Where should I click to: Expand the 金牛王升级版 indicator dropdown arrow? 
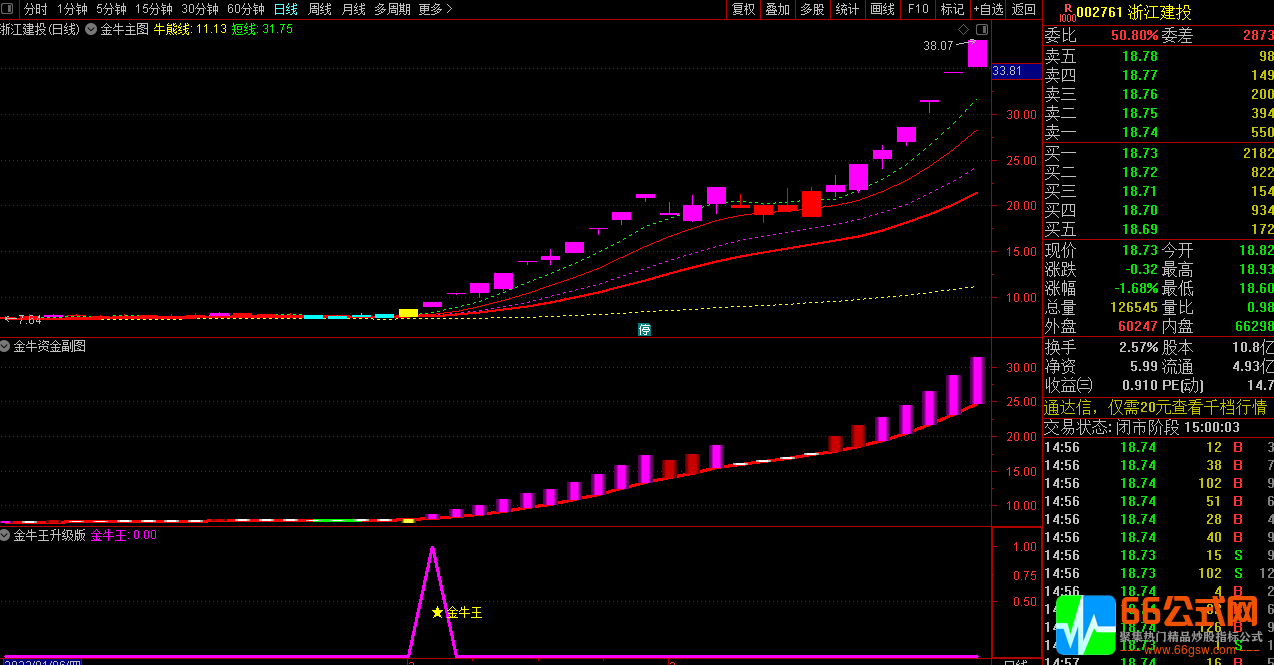point(6,535)
